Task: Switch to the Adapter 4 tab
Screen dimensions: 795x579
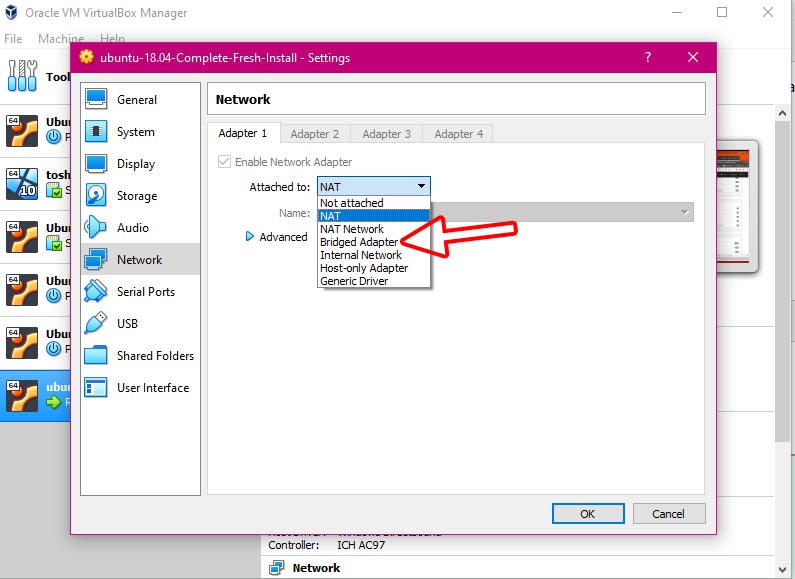Action: (x=458, y=134)
